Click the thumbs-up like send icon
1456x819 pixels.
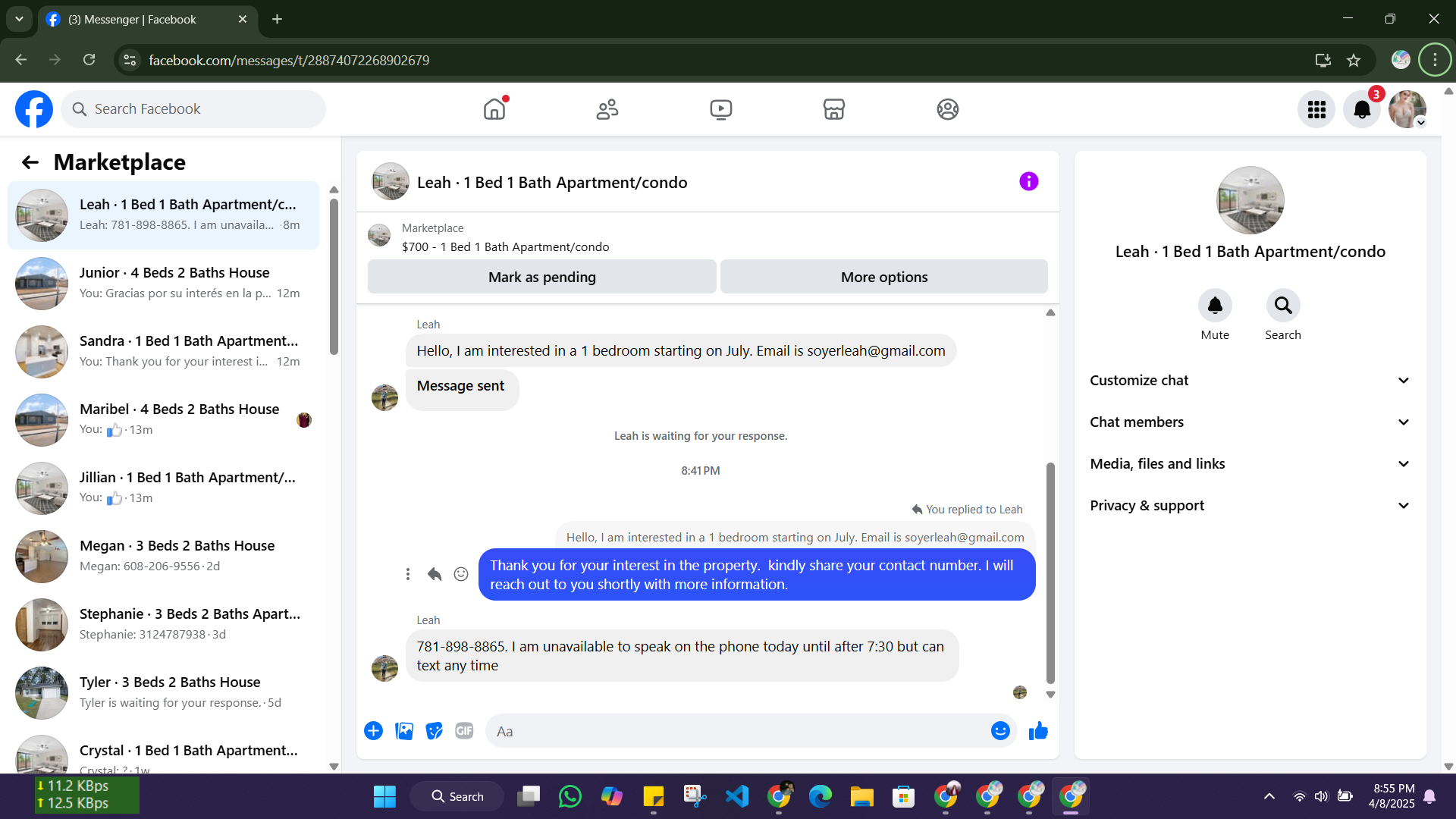pos(1038,731)
